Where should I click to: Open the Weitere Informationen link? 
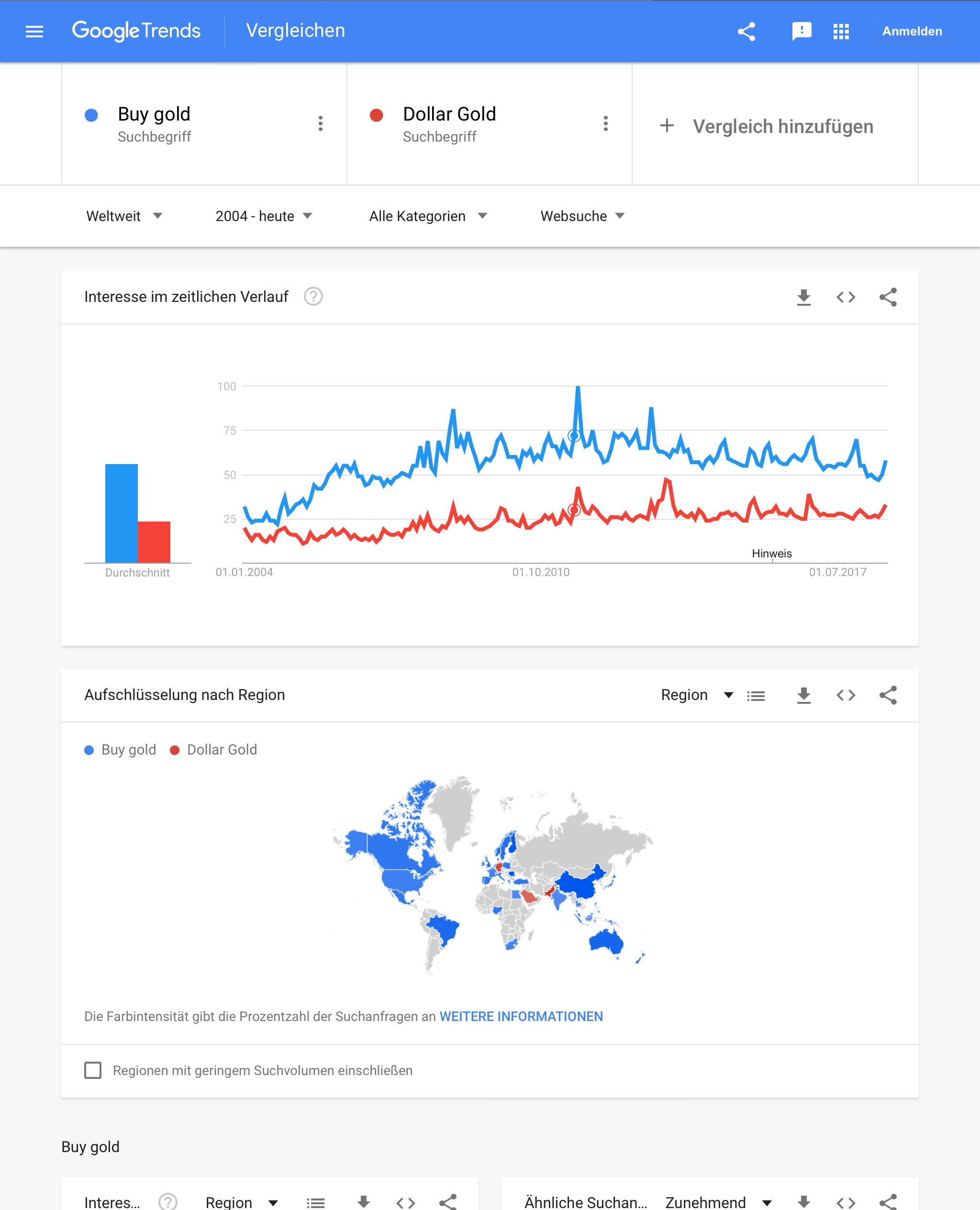coord(521,1016)
